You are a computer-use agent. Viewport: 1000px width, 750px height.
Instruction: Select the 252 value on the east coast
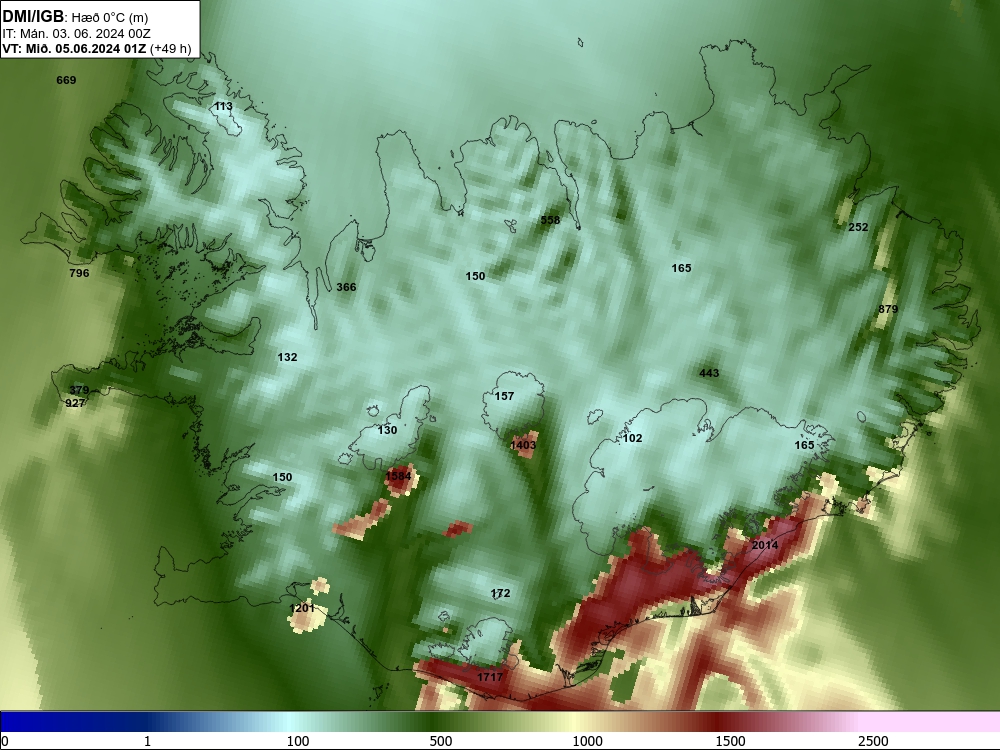pyautogui.click(x=858, y=228)
